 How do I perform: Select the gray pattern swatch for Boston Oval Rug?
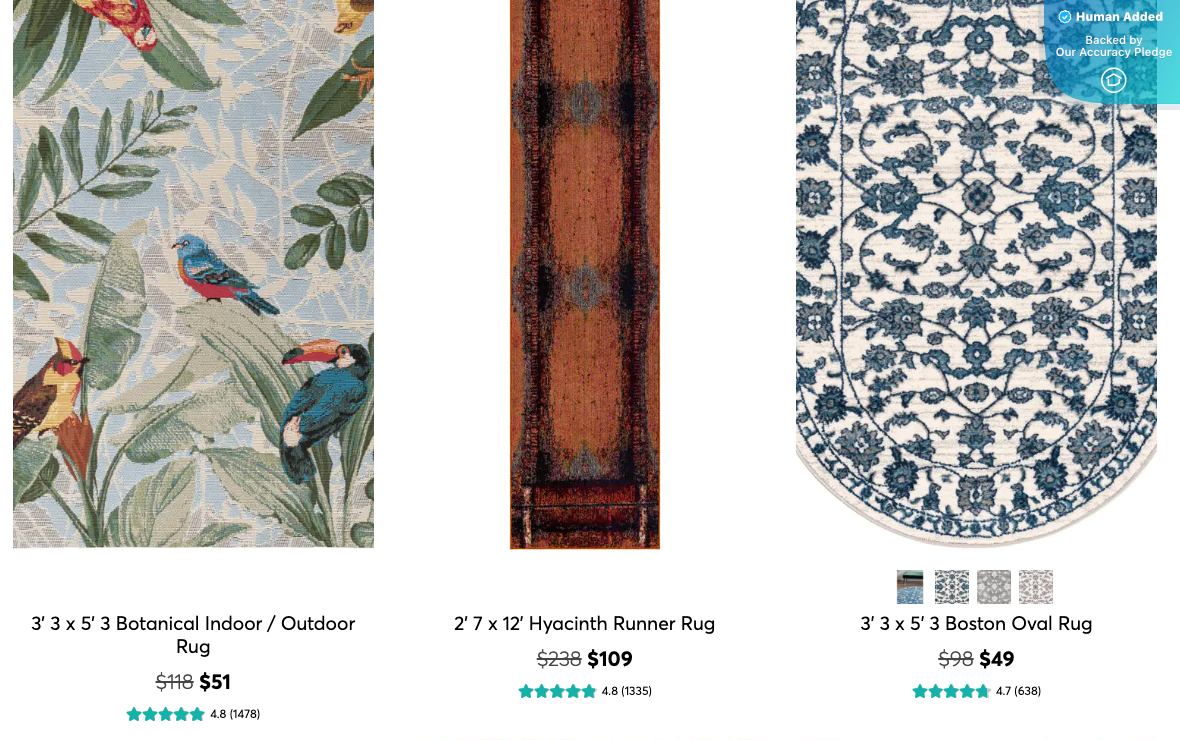(993, 587)
